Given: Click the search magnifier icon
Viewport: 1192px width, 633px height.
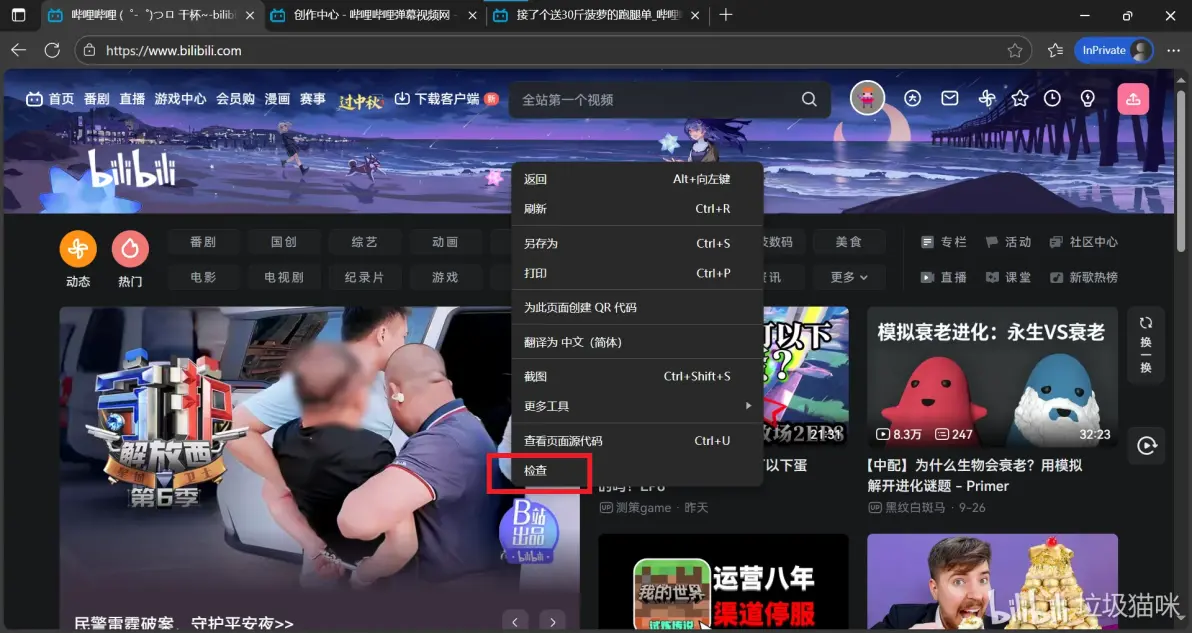Looking at the screenshot, I should pos(809,100).
